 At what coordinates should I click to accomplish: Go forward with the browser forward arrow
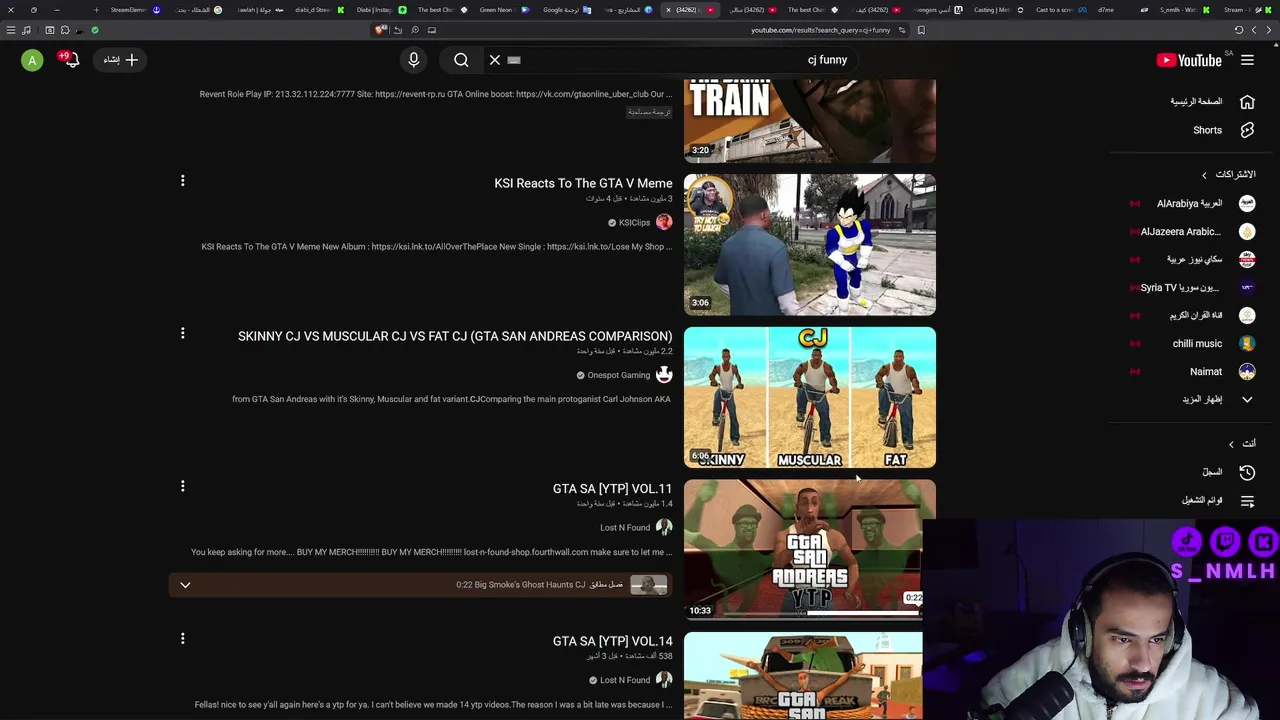click(1254, 30)
